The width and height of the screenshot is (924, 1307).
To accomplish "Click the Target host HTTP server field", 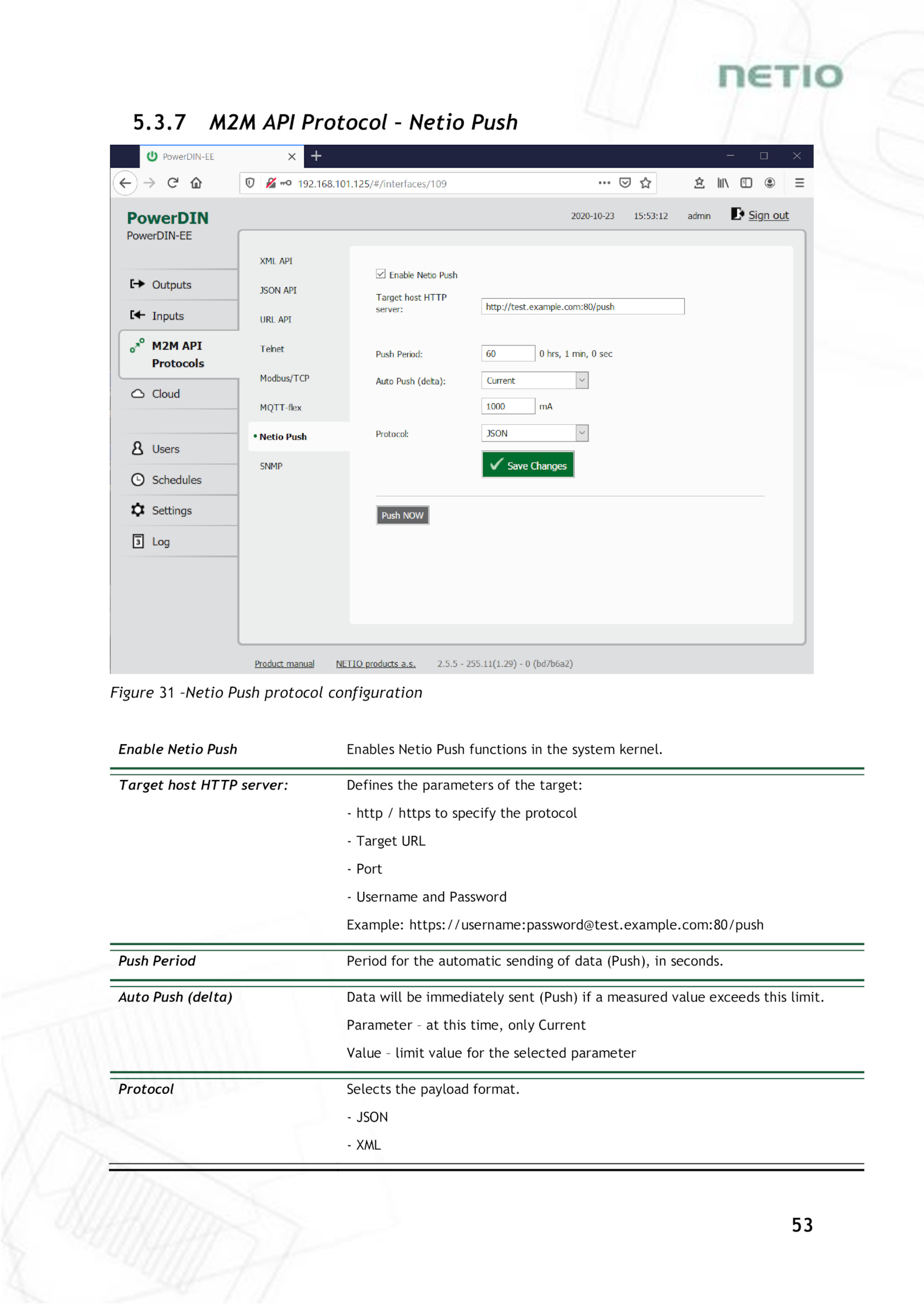I will [583, 307].
